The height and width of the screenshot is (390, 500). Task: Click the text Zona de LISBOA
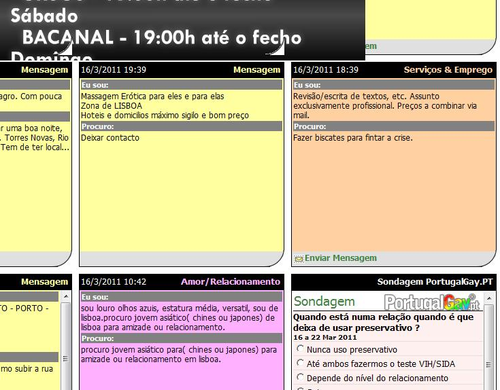[111, 106]
